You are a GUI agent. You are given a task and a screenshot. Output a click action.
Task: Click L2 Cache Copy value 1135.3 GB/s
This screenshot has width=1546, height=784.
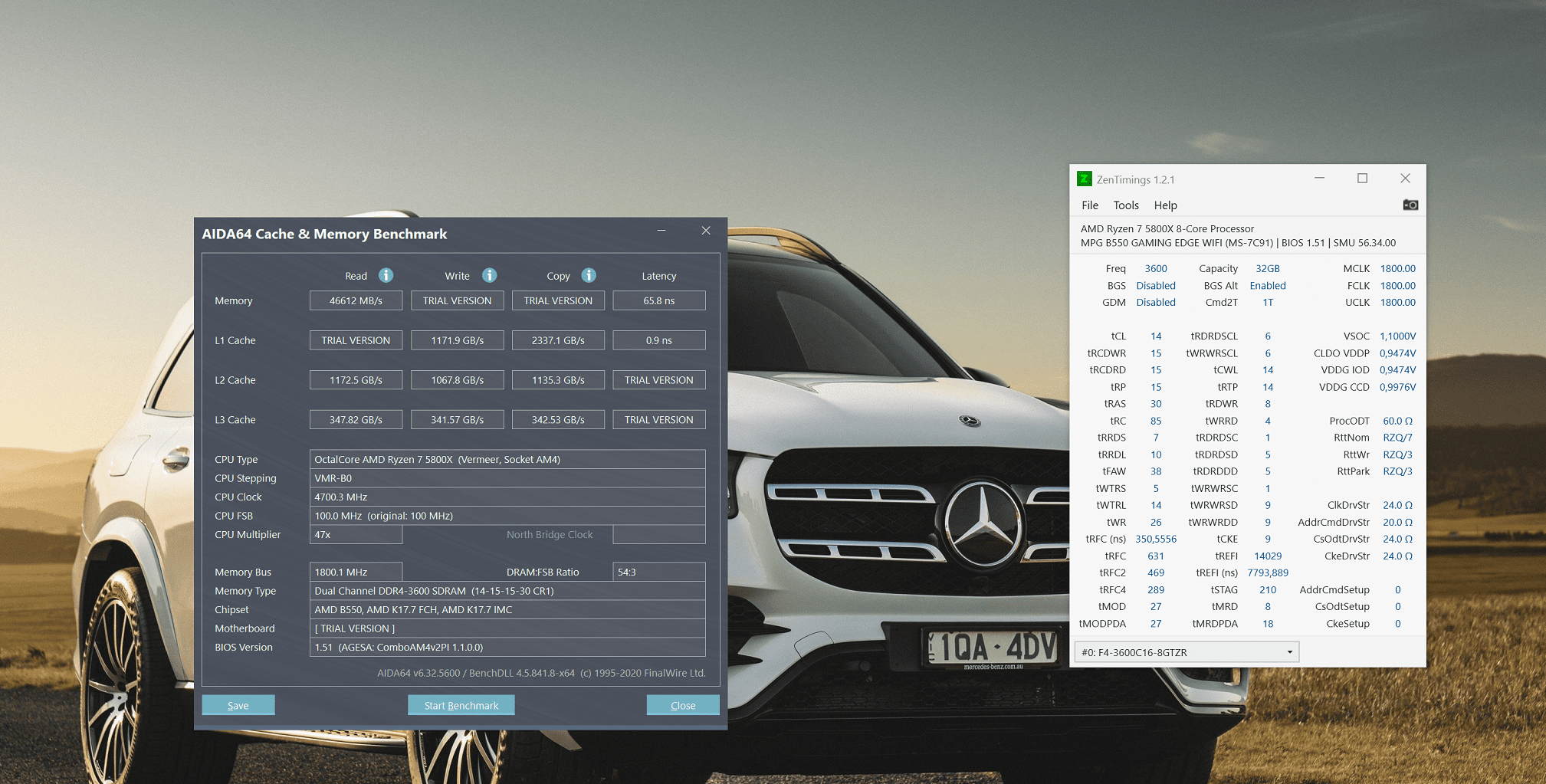click(558, 380)
